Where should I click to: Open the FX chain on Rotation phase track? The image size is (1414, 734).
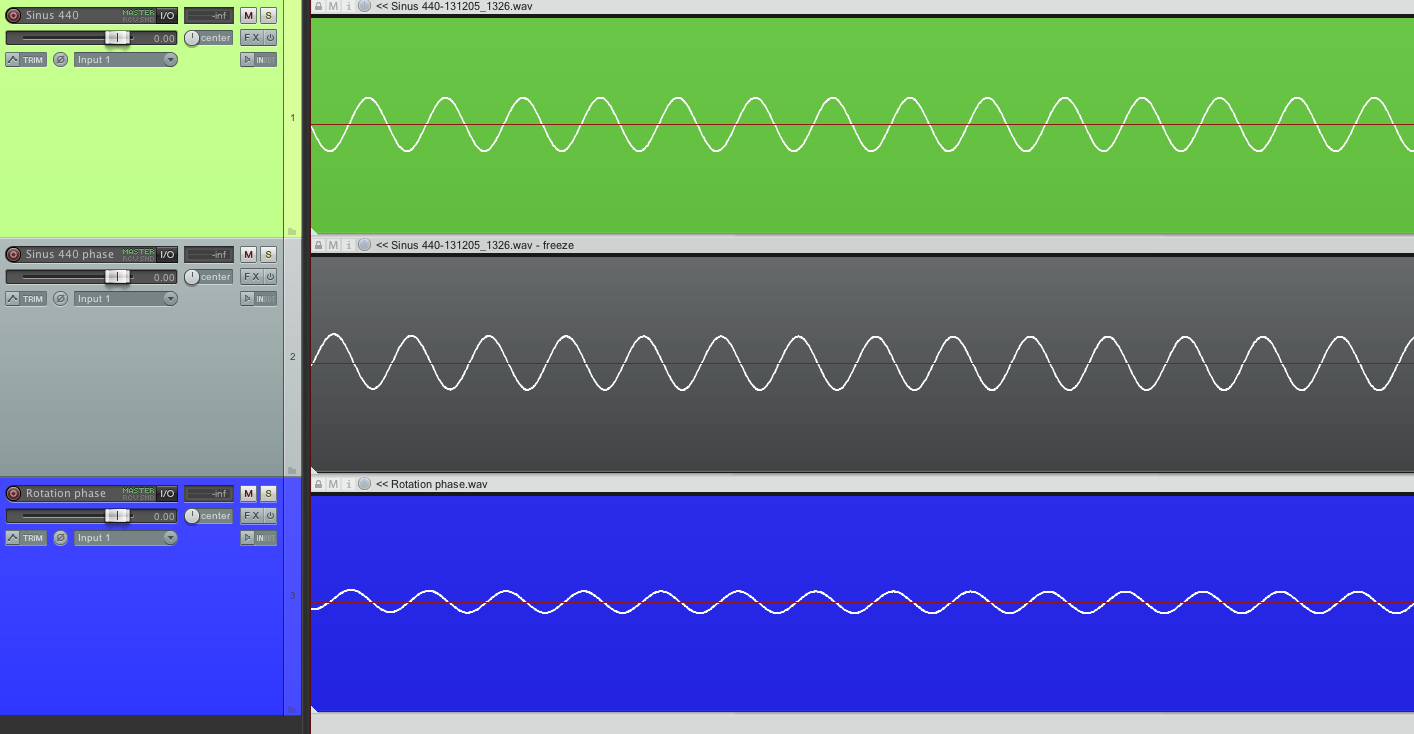(251, 516)
